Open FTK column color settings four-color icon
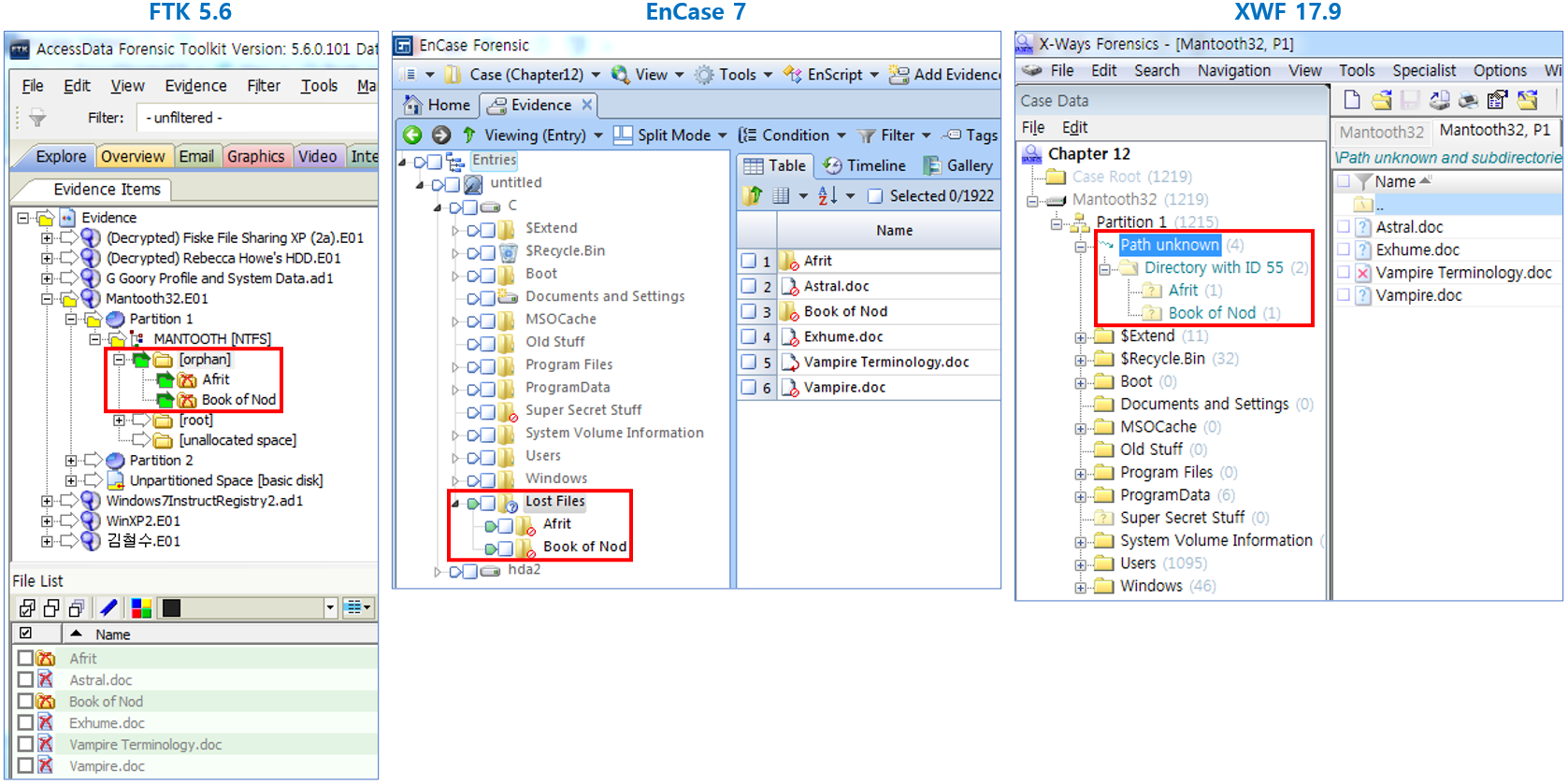Viewport: 1568px width, 784px height. (141, 608)
